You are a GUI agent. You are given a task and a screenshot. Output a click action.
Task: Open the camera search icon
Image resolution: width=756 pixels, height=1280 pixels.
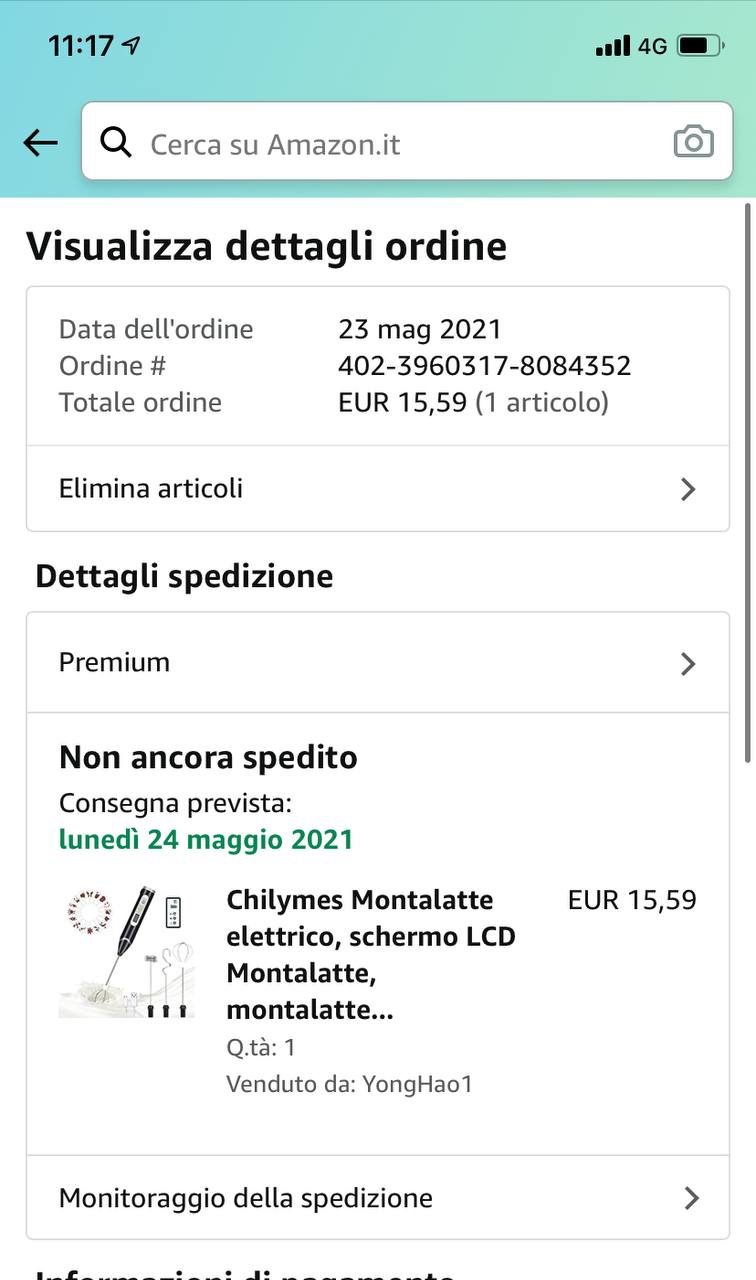pyautogui.click(x=693, y=142)
